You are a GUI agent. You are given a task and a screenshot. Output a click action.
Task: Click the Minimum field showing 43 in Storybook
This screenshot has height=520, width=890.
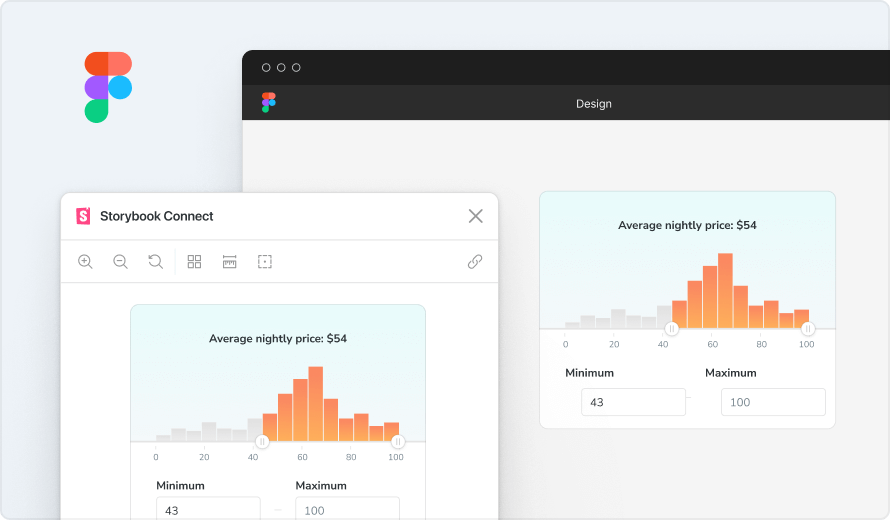tap(208, 509)
